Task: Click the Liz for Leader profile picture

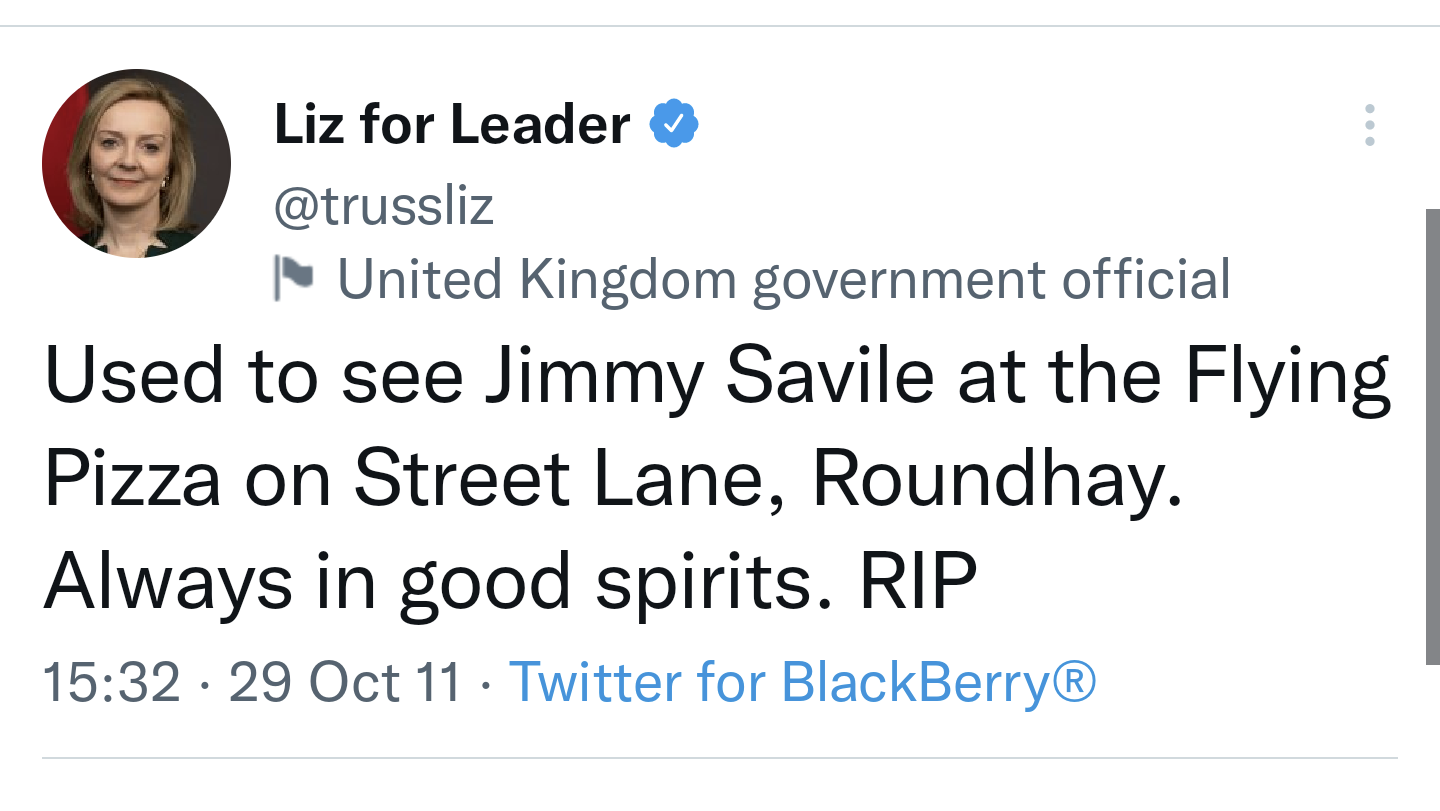Action: click(136, 164)
